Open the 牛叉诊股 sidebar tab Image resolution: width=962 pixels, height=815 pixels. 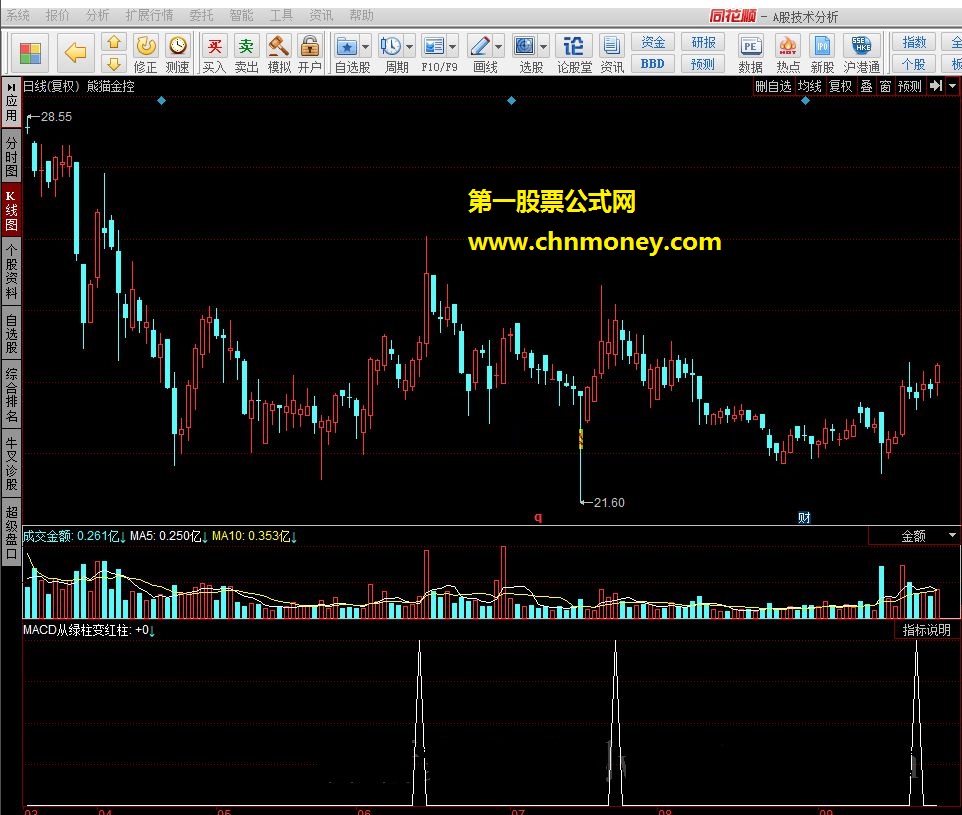coord(11,464)
